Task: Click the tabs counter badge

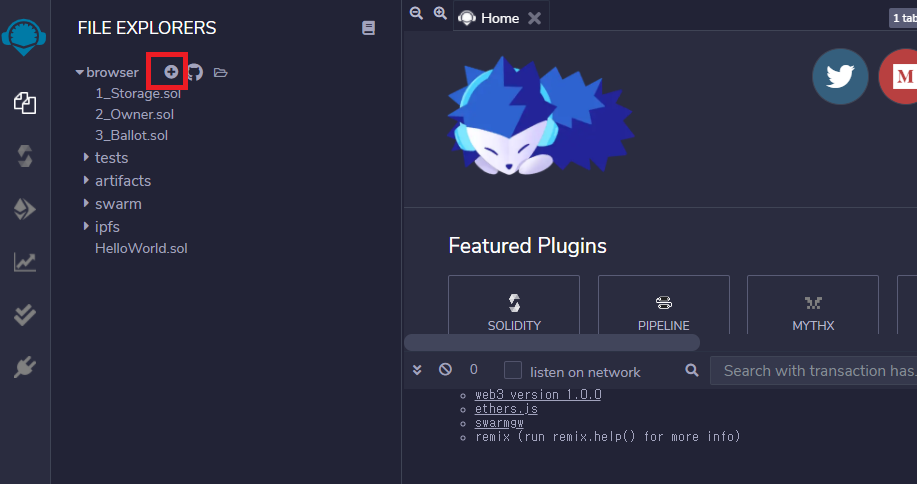Action: (903, 18)
